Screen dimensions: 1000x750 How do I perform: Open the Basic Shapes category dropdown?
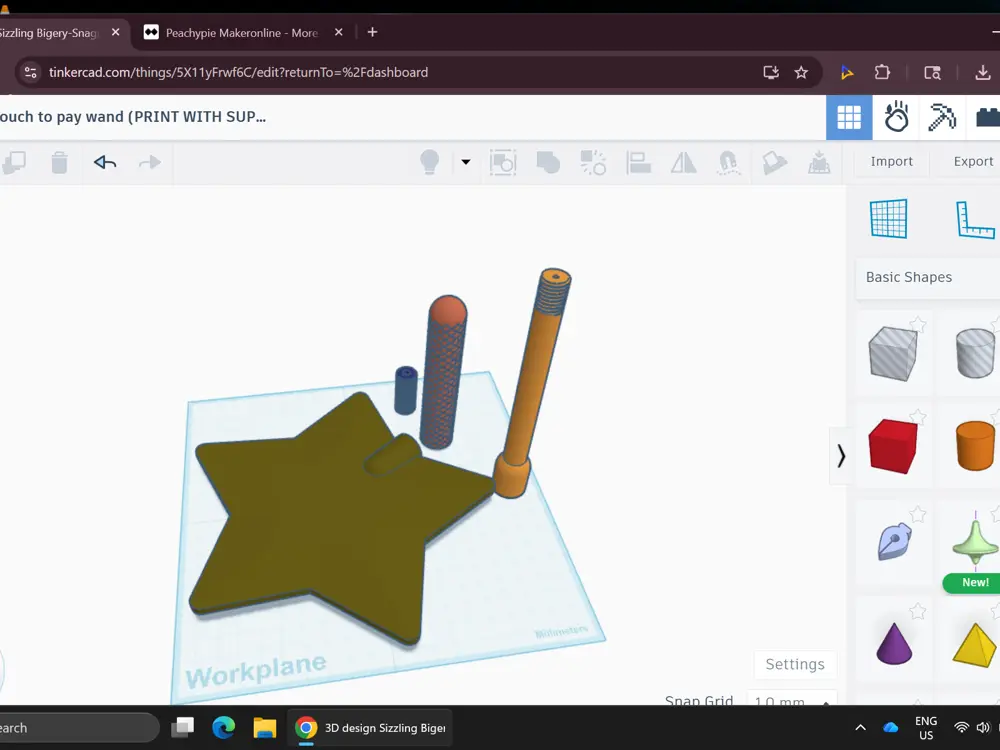[x=928, y=277]
